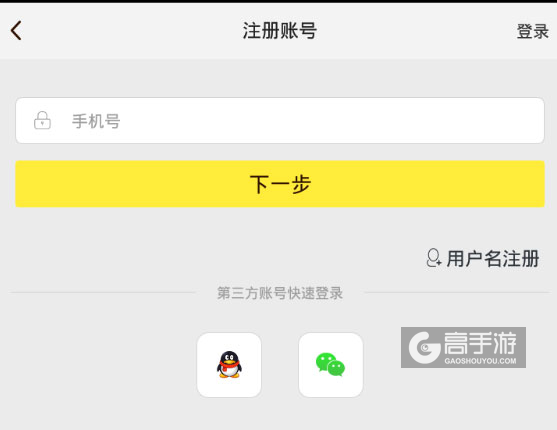557x430 pixels.
Task: Click the GAOSHOUYOU.COM watermark text
Action: coord(480,361)
